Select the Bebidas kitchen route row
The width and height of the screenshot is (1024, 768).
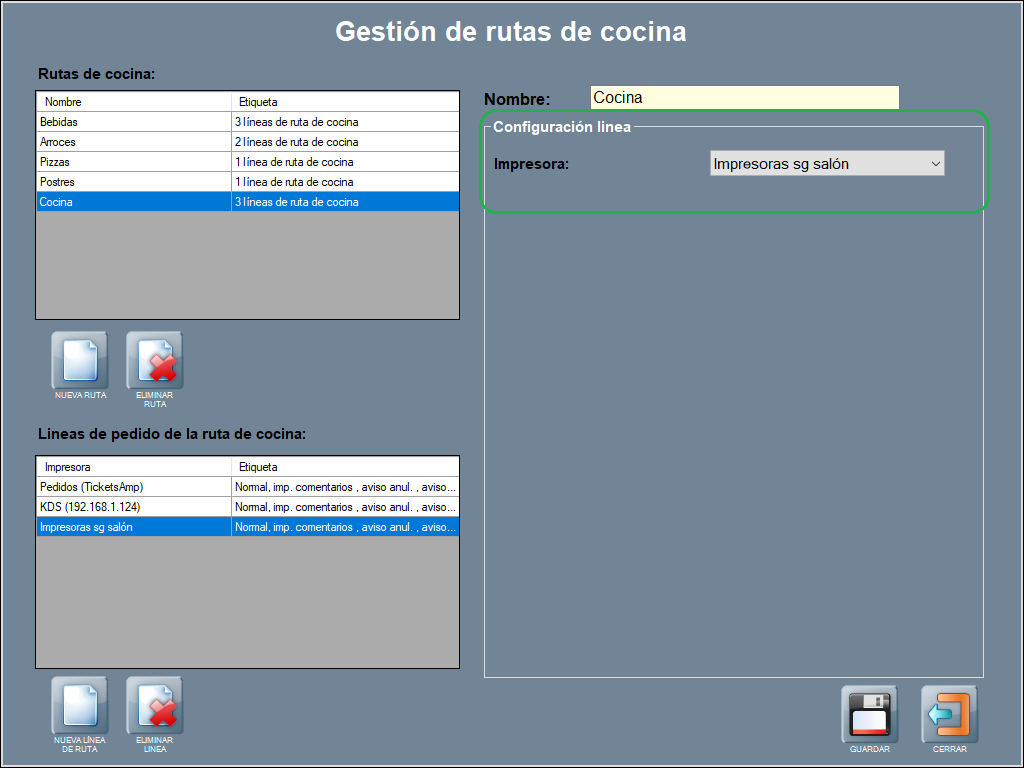[134, 122]
